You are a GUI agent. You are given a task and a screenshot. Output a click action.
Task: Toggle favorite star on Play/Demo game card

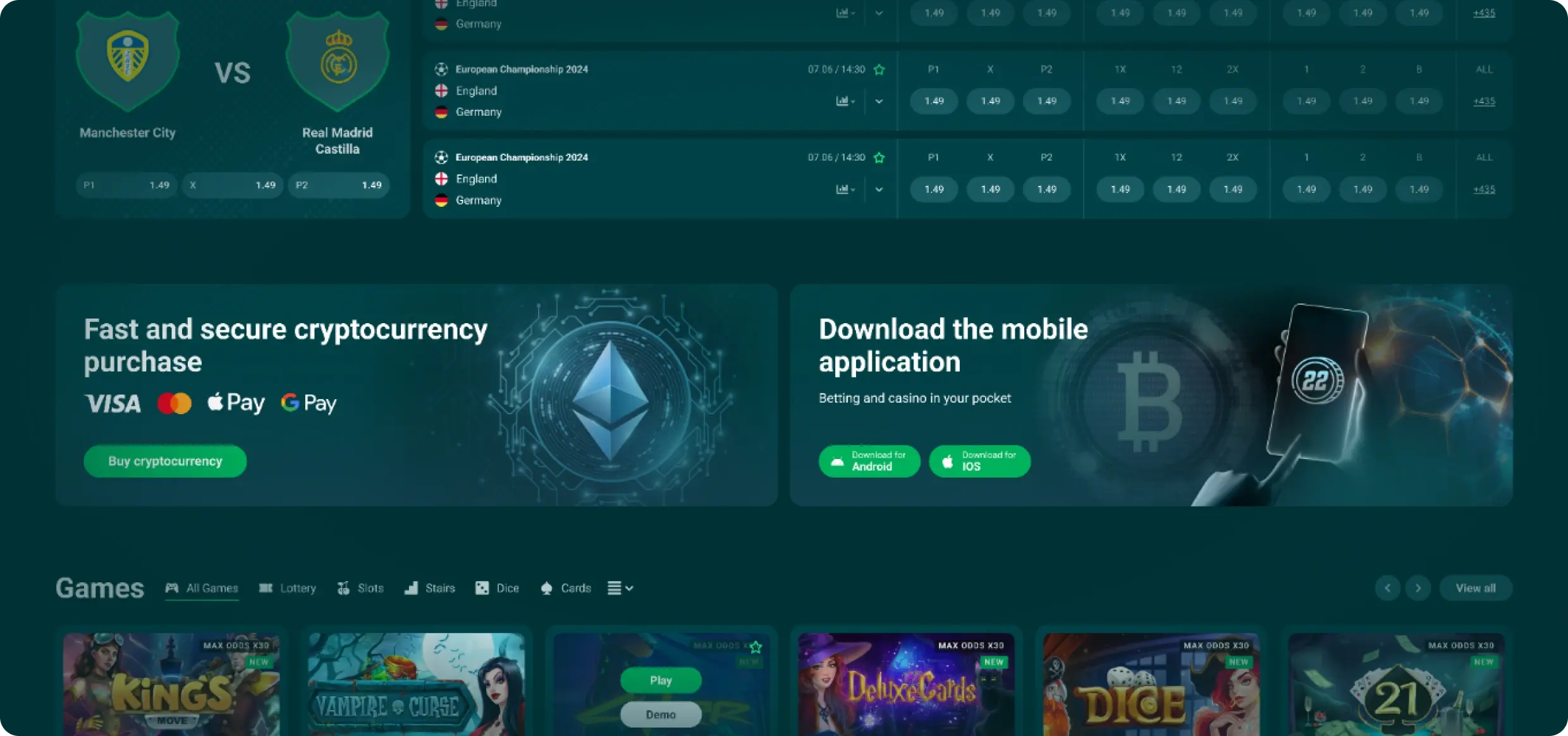tap(756, 647)
